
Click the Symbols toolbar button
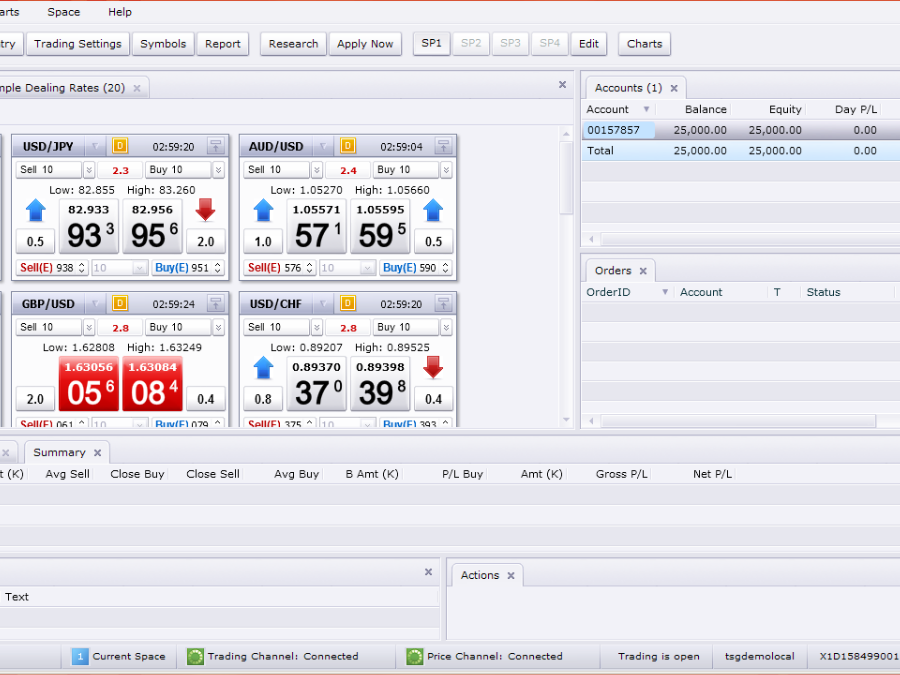click(x=163, y=44)
